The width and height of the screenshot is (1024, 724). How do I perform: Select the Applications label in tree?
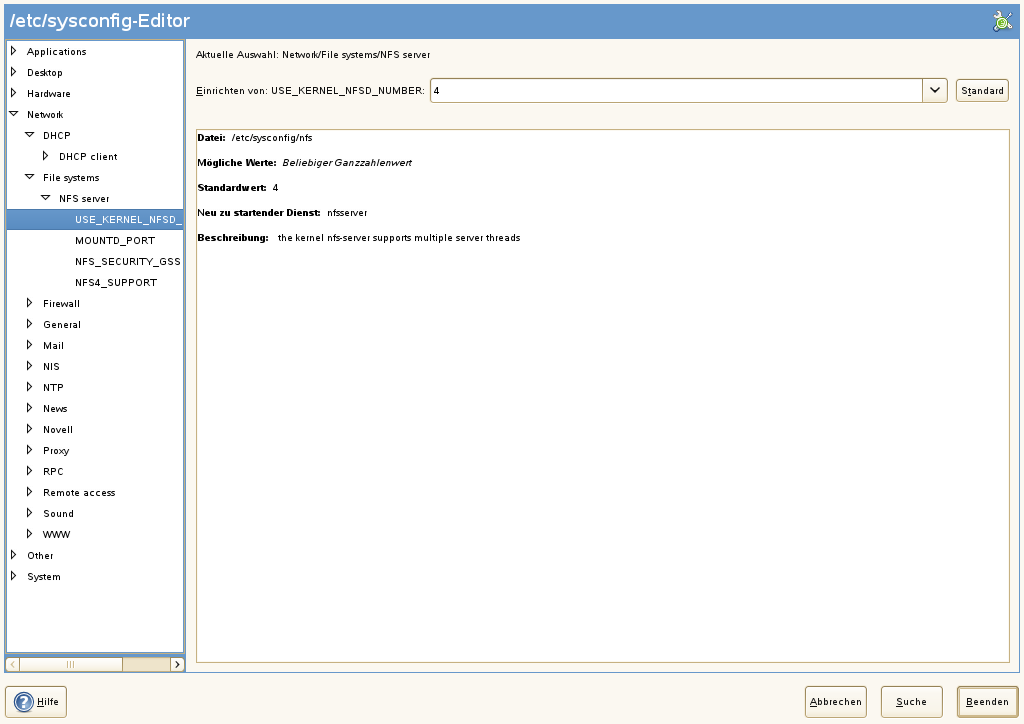[x=56, y=52]
